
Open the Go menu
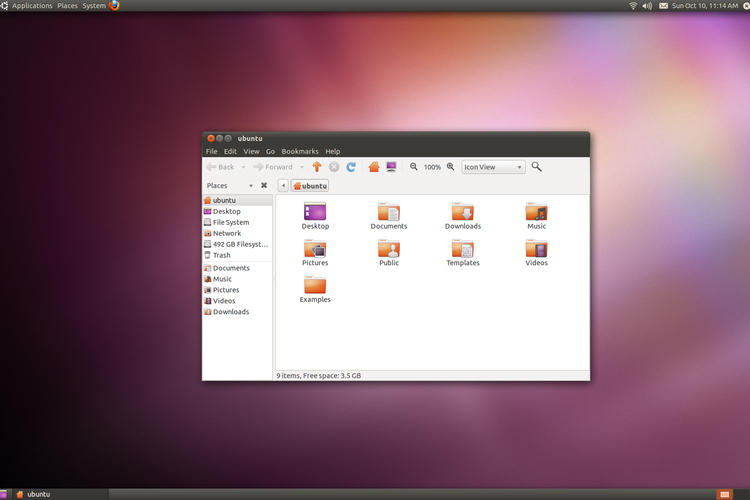click(x=270, y=151)
